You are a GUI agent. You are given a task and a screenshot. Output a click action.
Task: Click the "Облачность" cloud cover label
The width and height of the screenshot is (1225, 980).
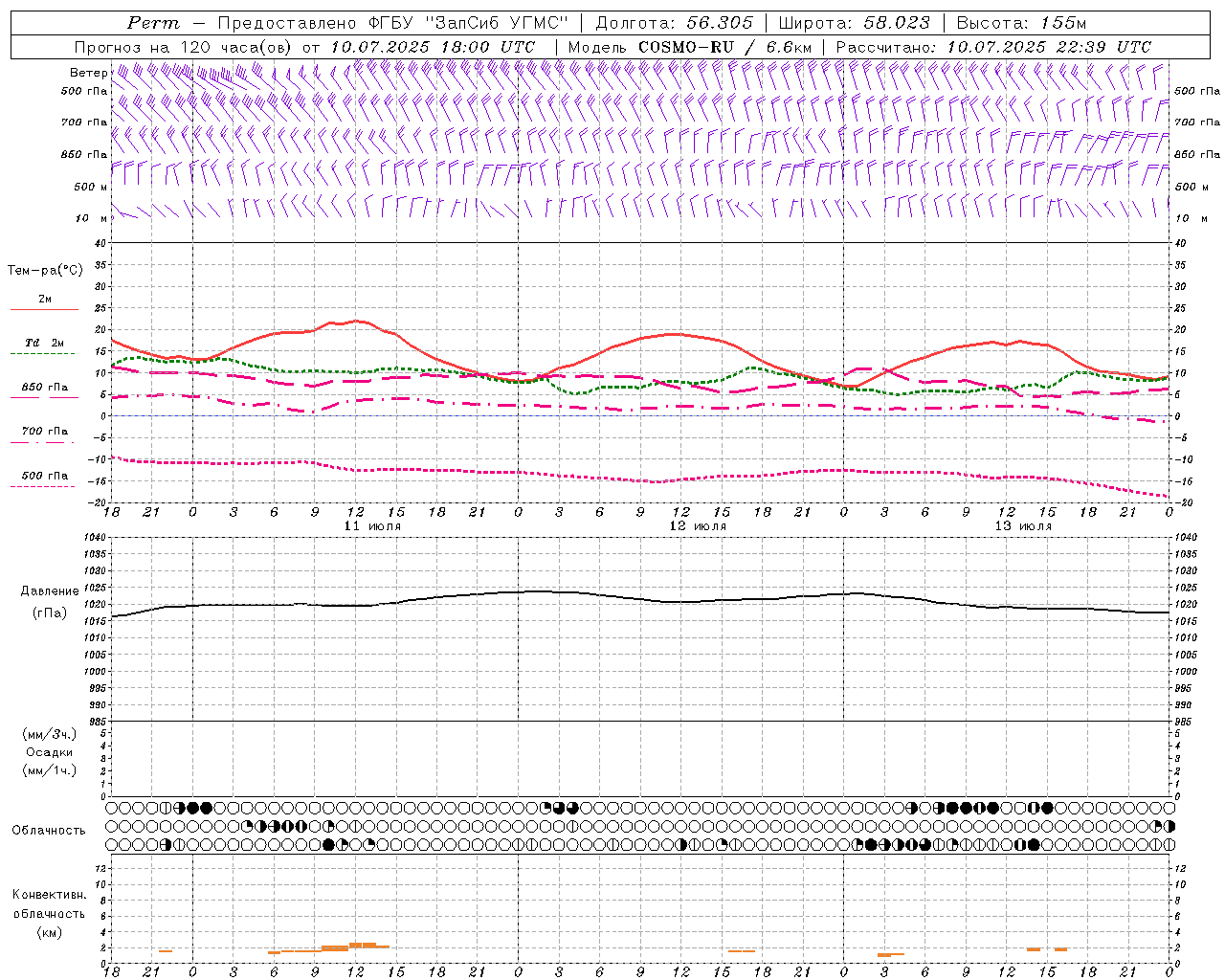point(49,830)
